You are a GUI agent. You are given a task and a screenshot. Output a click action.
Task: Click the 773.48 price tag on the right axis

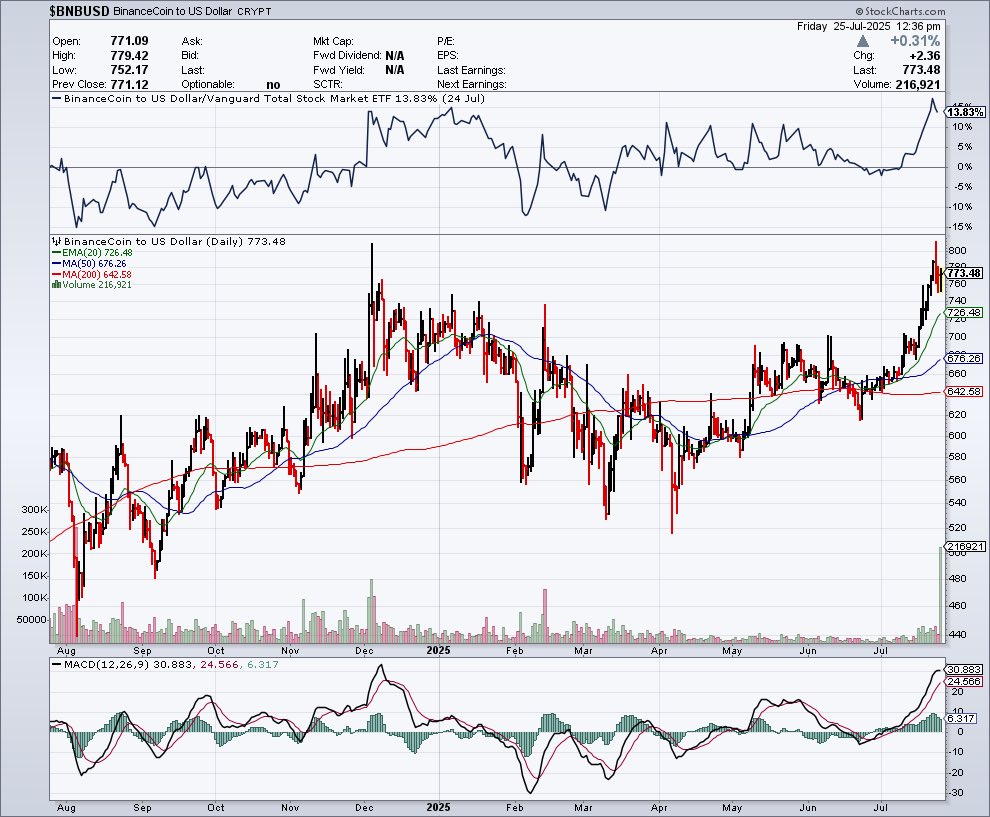click(x=965, y=273)
